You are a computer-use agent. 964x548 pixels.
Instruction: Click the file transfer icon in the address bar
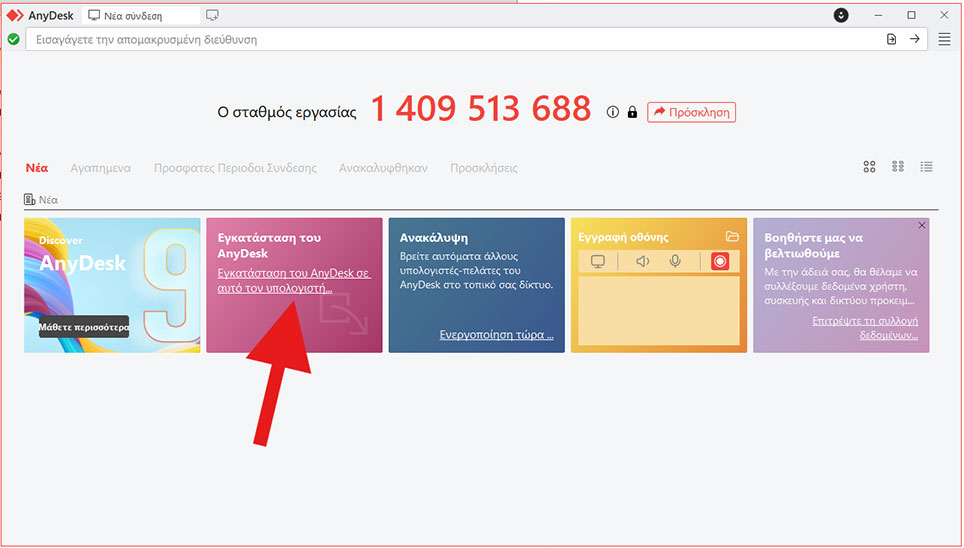click(x=891, y=39)
